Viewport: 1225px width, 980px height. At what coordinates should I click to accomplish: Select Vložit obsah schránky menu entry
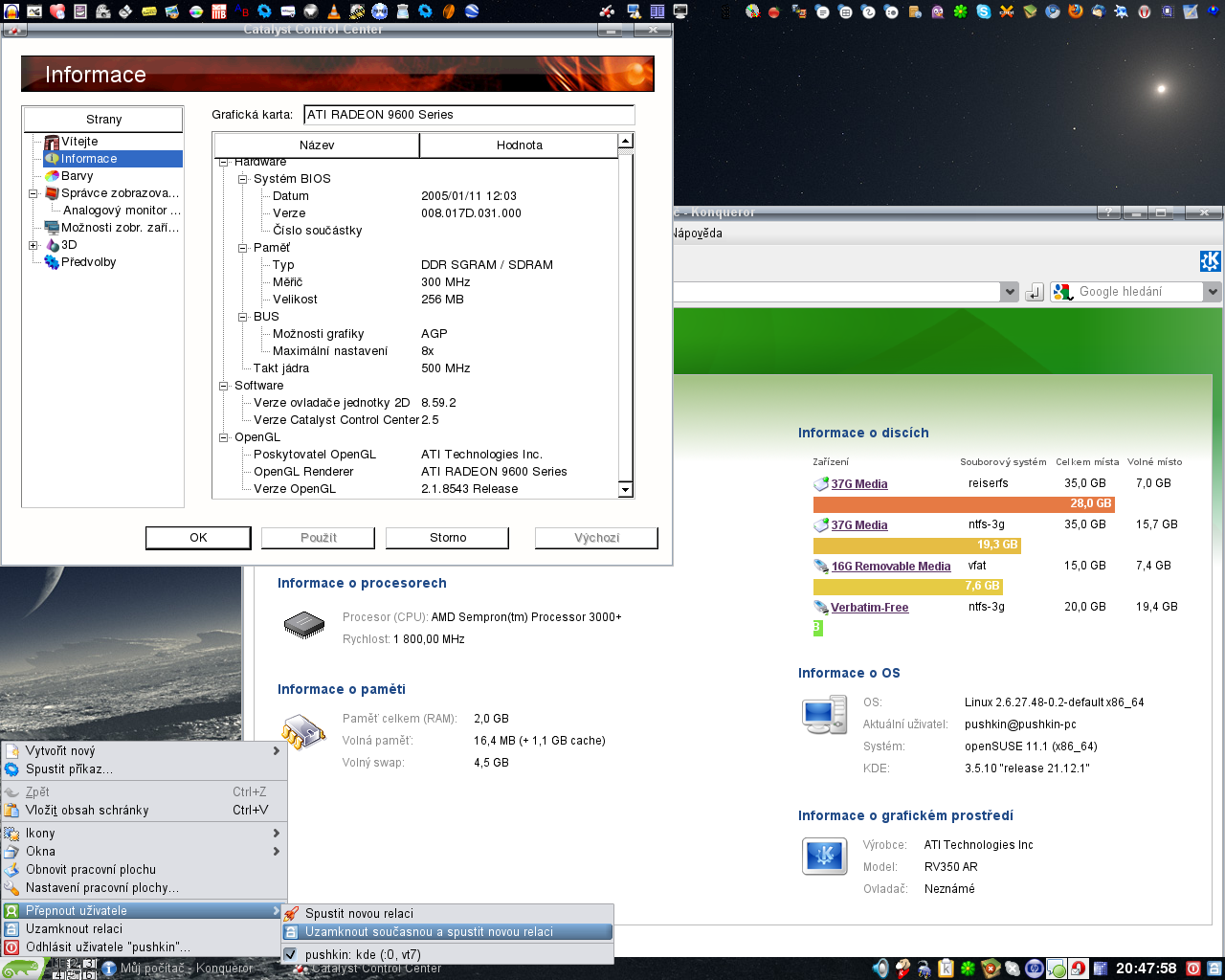pyautogui.click(x=144, y=811)
